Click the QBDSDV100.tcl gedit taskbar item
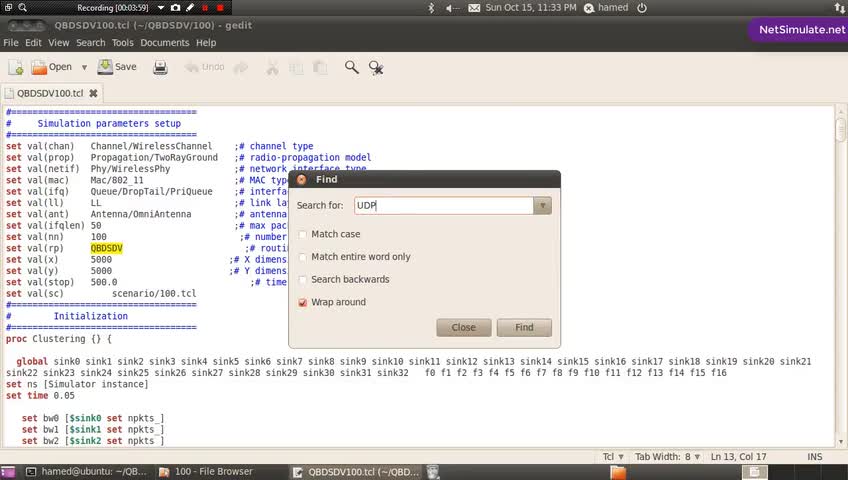This screenshot has height=480, width=848. (355, 472)
